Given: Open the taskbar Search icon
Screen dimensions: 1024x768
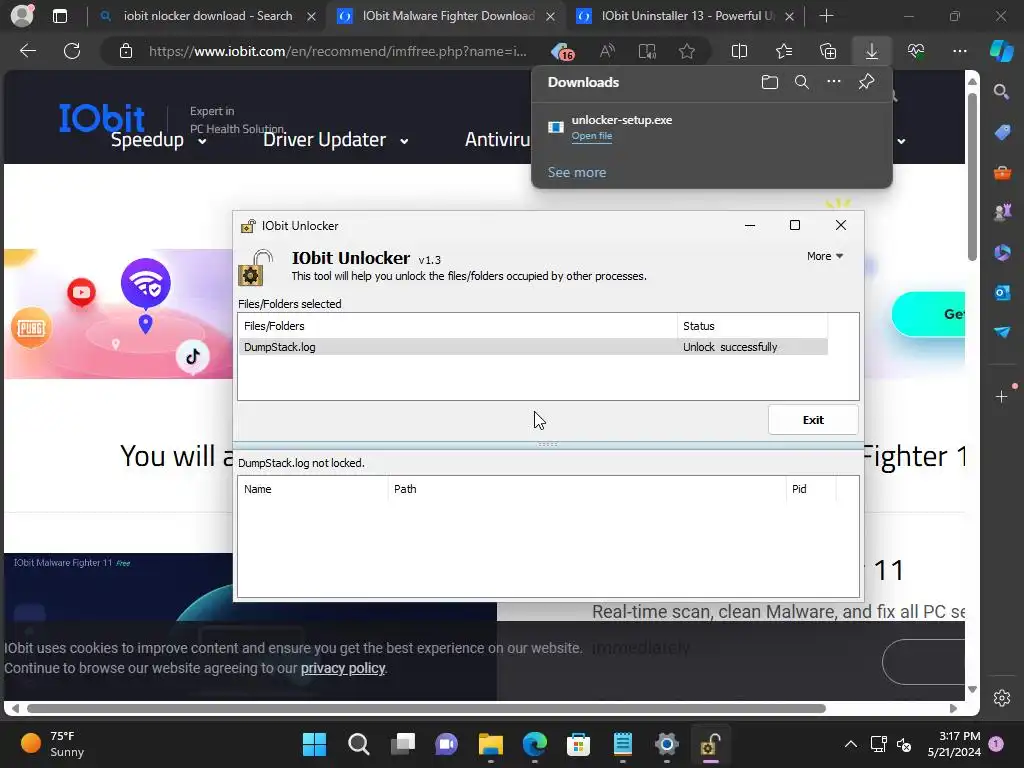Looking at the screenshot, I should tap(358, 744).
